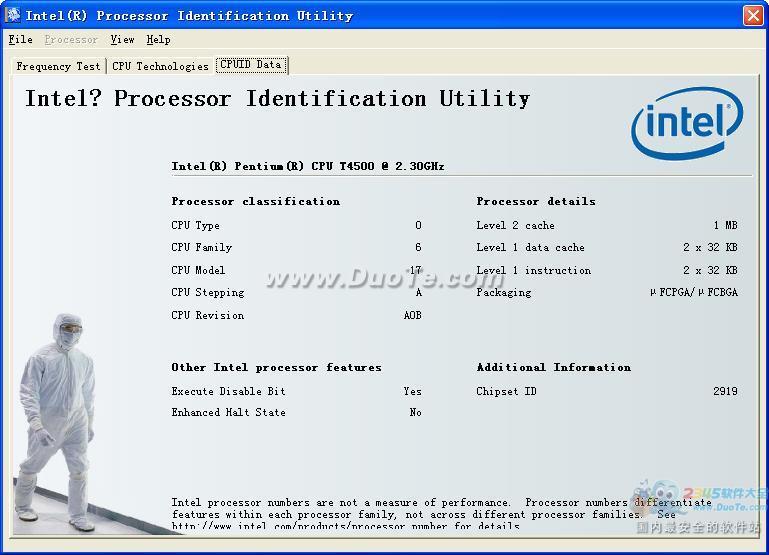Click the cleanroom technician image
The image size is (769, 555).
tap(56, 423)
